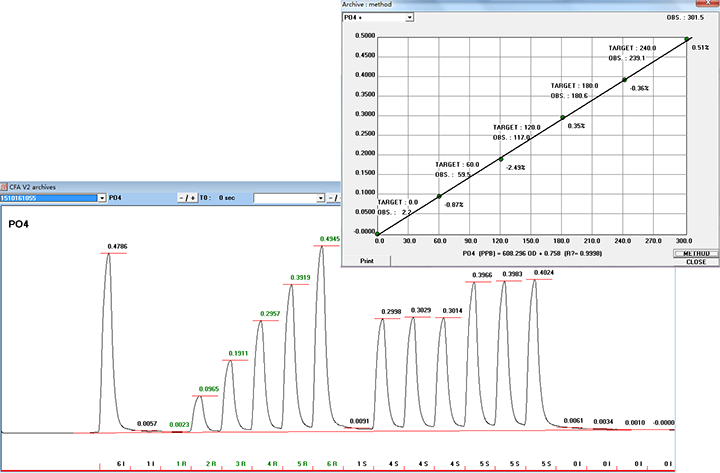Click the calibration point at target 60.0
Screen dimensions: 720x473
[439, 195]
